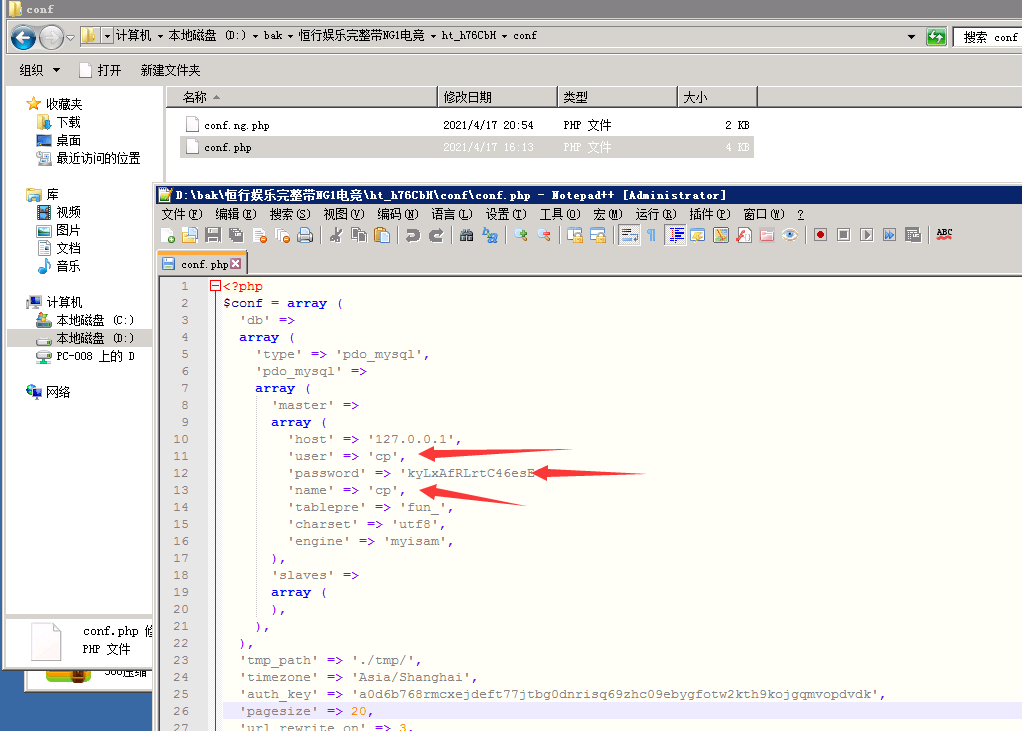Click the Close file toolbar icon

coord(259,235)
